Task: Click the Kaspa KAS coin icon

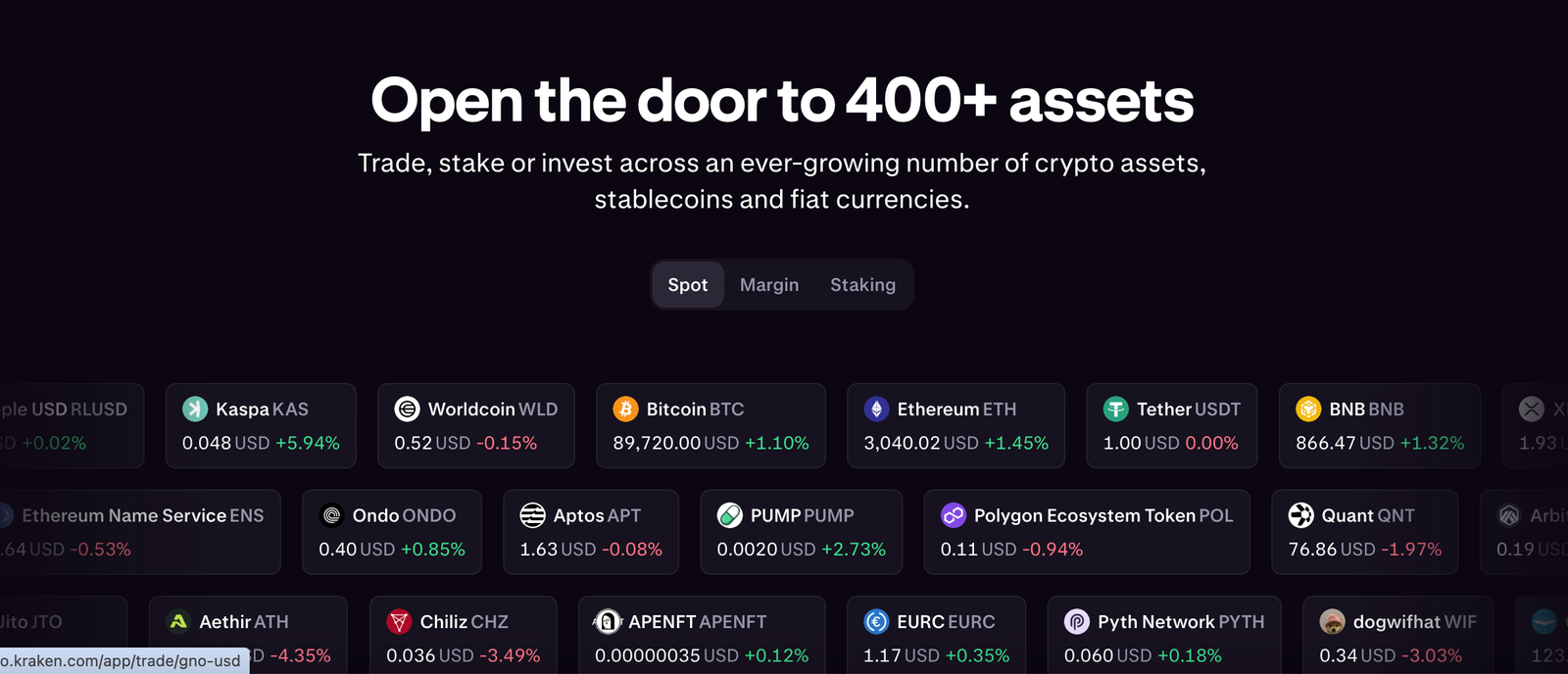Action: pos(195,409)
